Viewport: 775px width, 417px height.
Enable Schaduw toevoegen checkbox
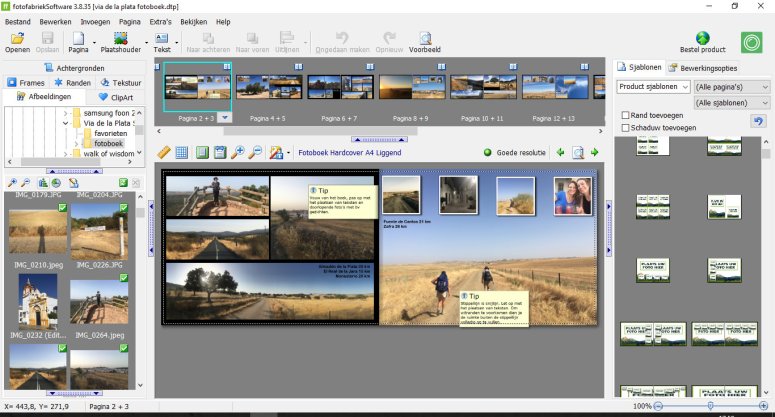click(x=625, y=127)
